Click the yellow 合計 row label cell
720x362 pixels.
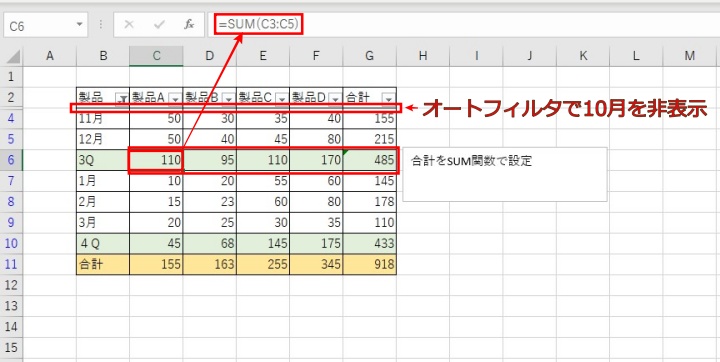103,264
